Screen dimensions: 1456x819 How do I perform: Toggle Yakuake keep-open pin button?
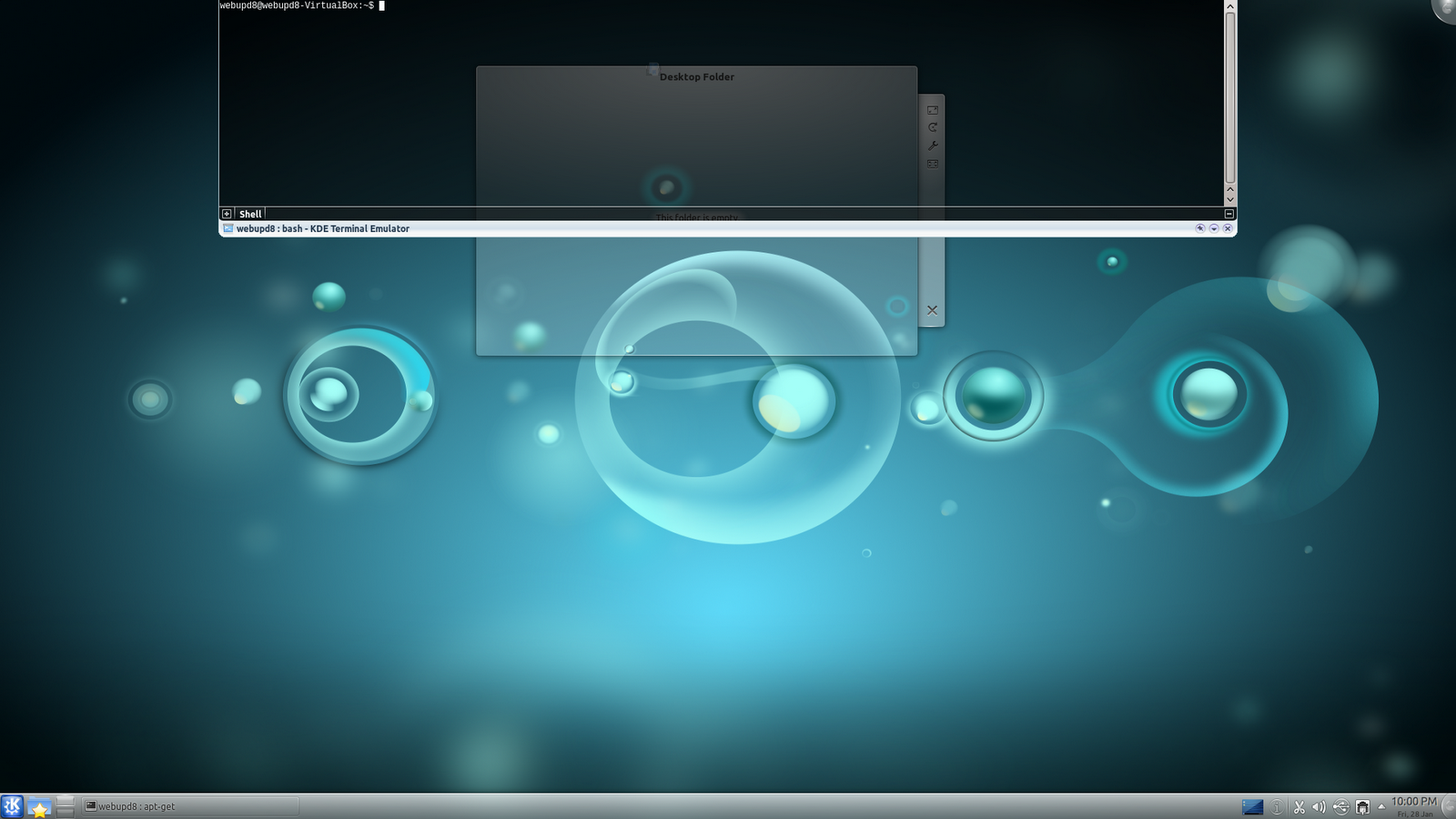click(1200, 228)
